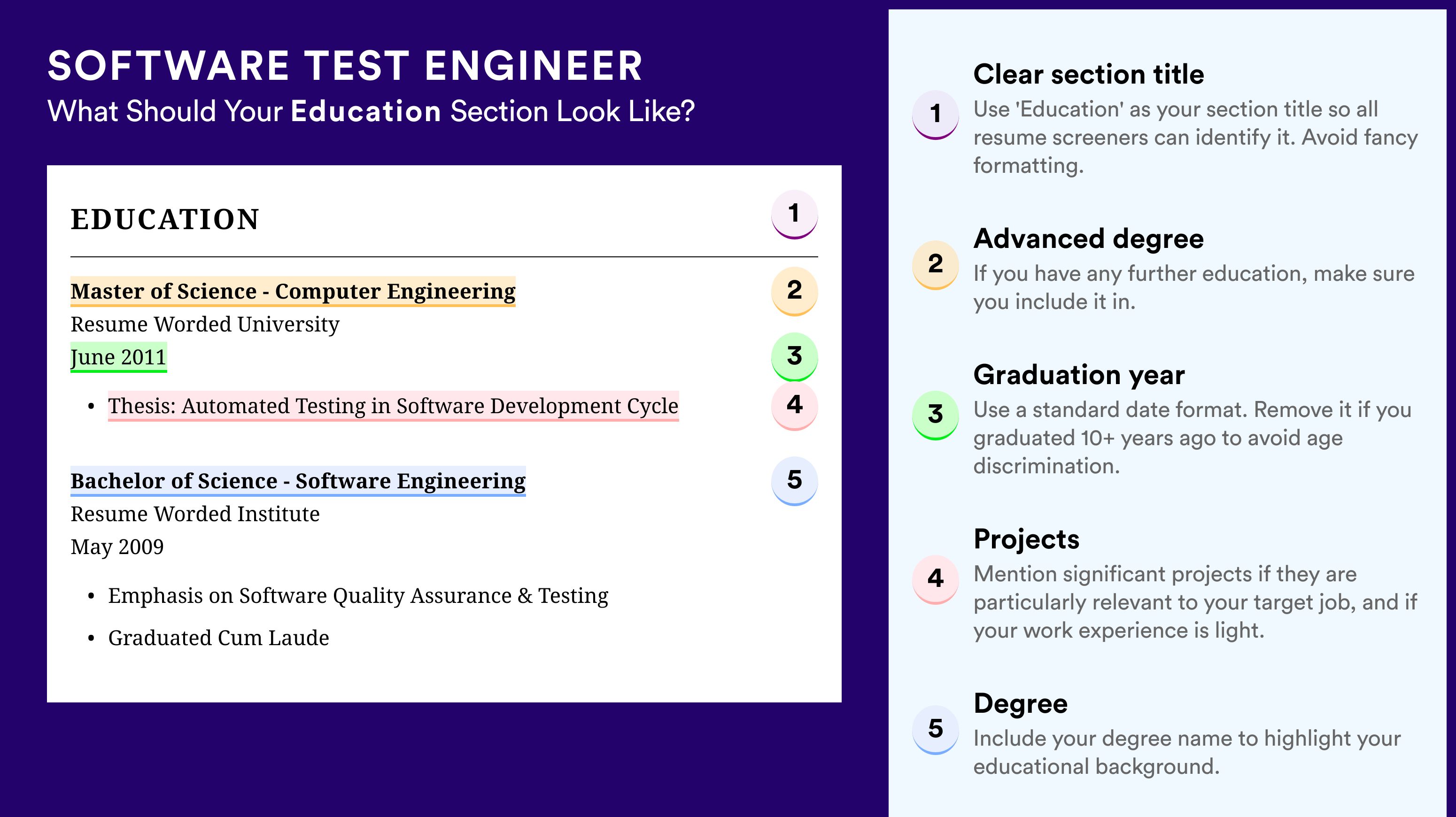The height and width of the screenshot is (817, 1456).
Task: Click the number 2 badge next to Advanced degree
Action: (936, 265)
